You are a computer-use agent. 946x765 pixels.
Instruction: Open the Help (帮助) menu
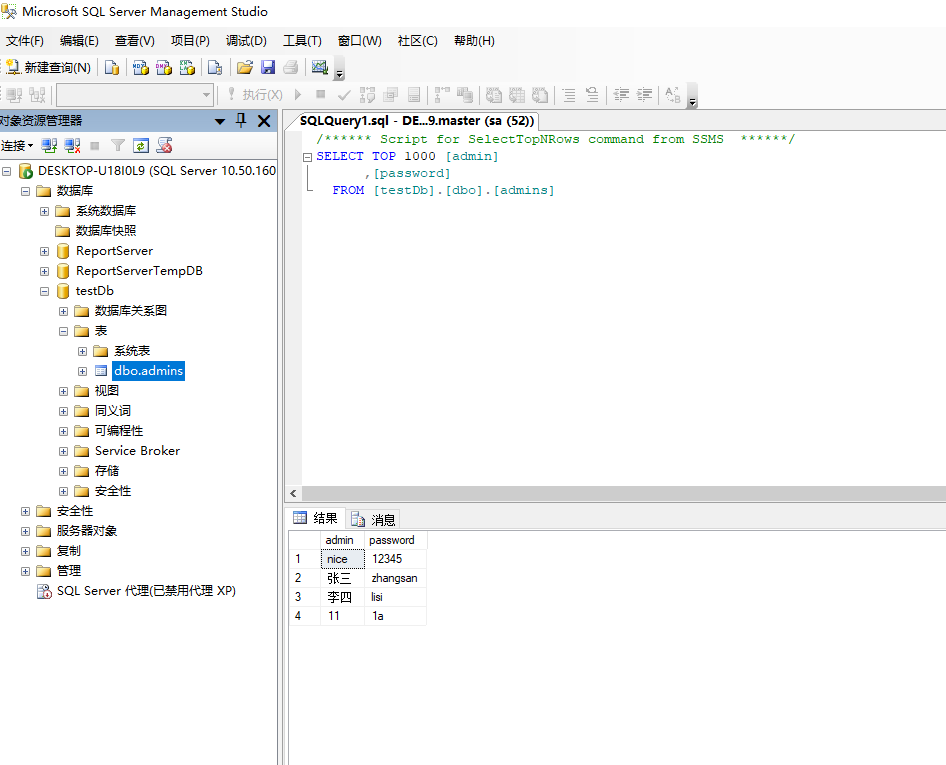(x=474, y=40)
